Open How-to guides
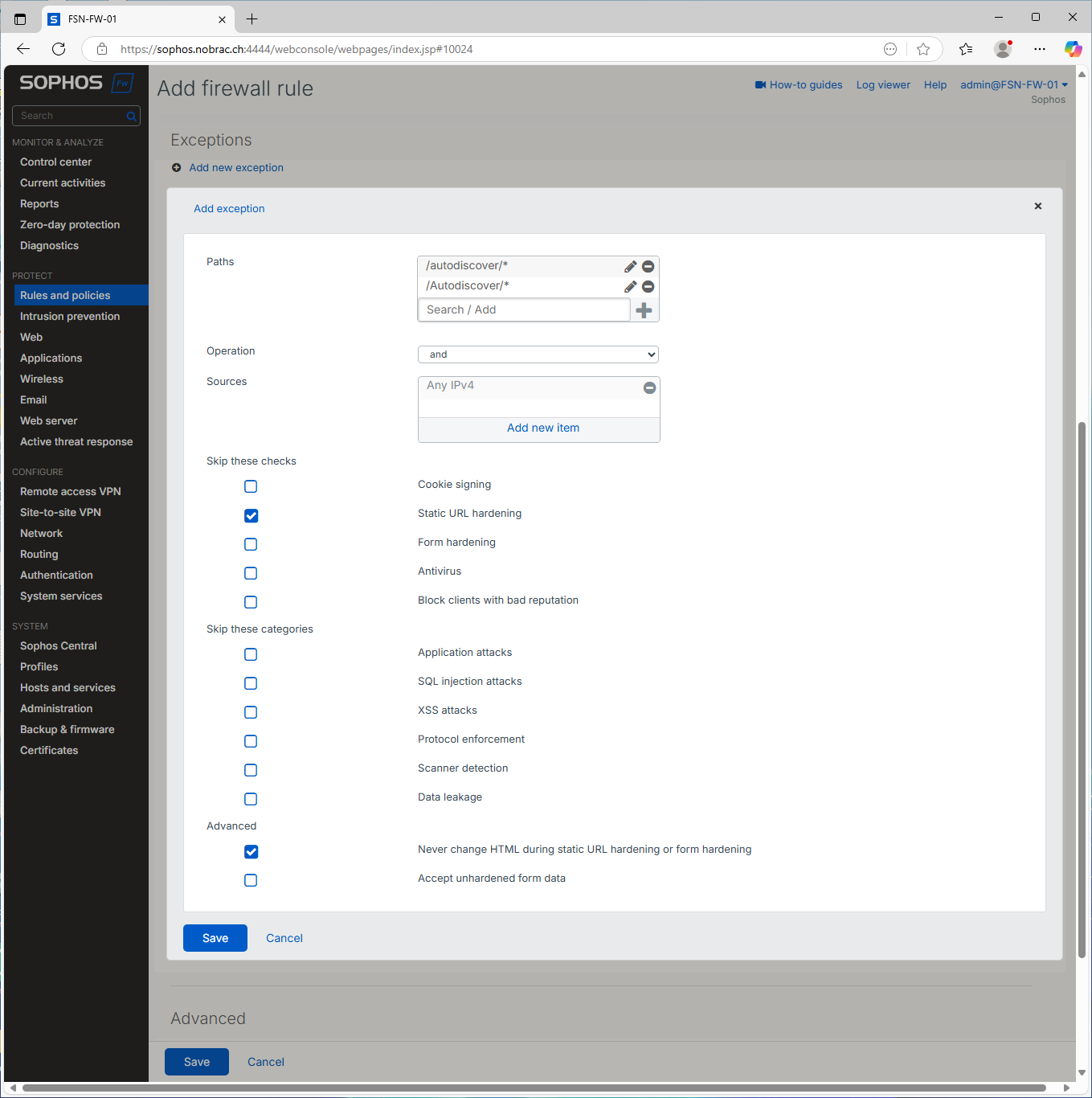 point(799,84)
